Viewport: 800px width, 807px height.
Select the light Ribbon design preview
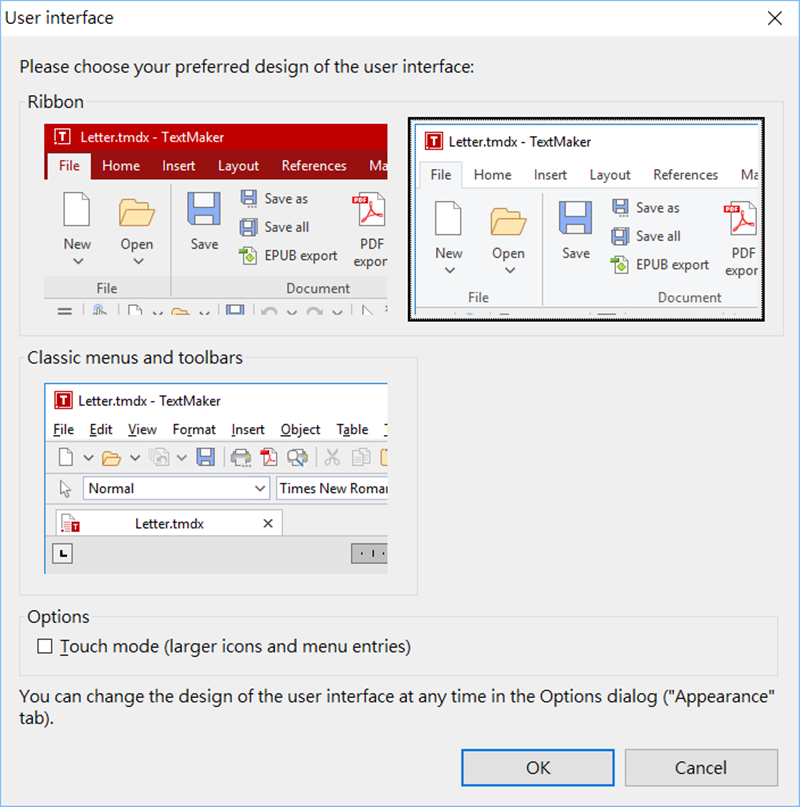tap(586, 219)
